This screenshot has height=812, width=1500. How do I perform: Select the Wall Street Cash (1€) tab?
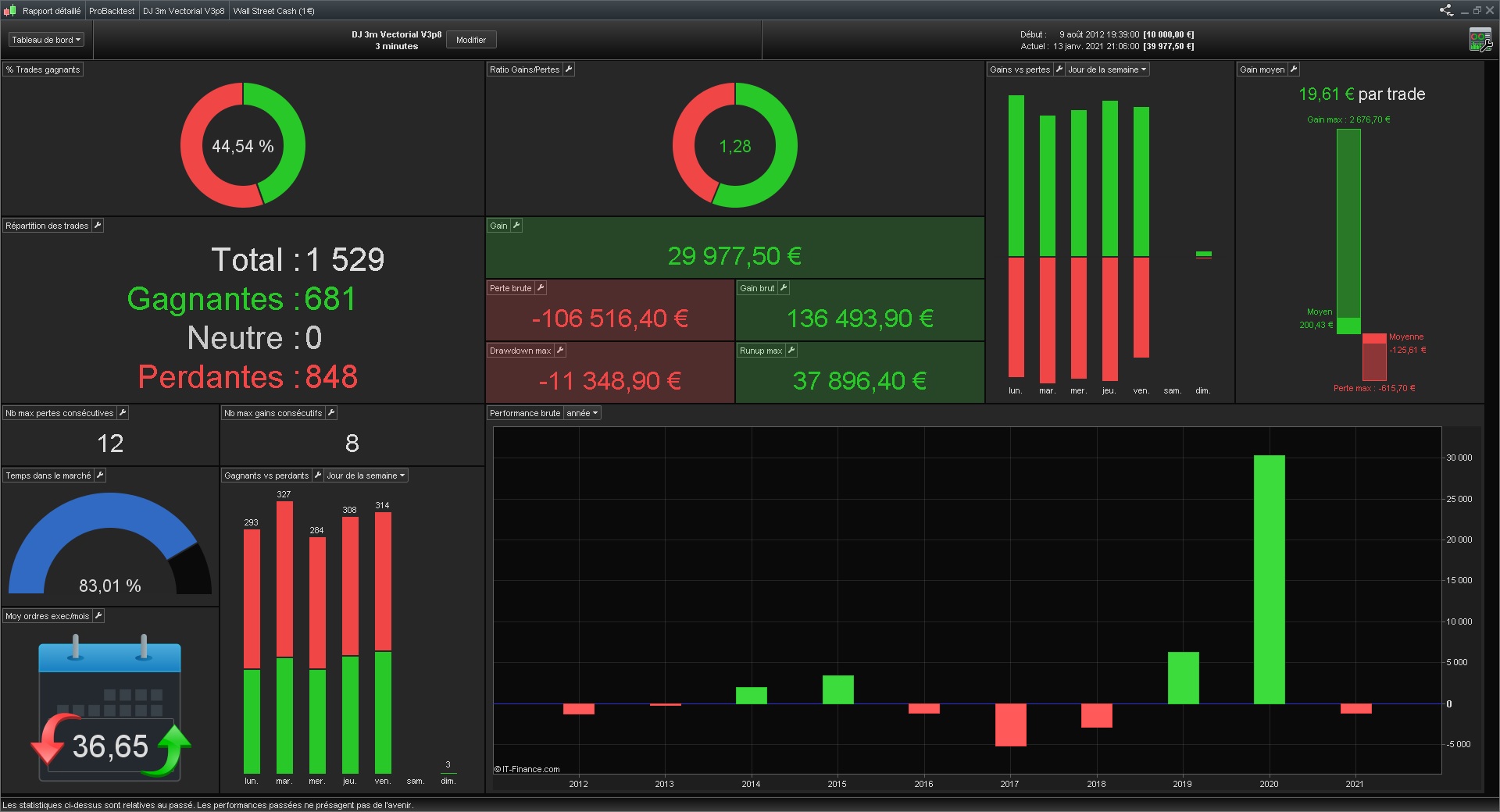coord(273,11)
